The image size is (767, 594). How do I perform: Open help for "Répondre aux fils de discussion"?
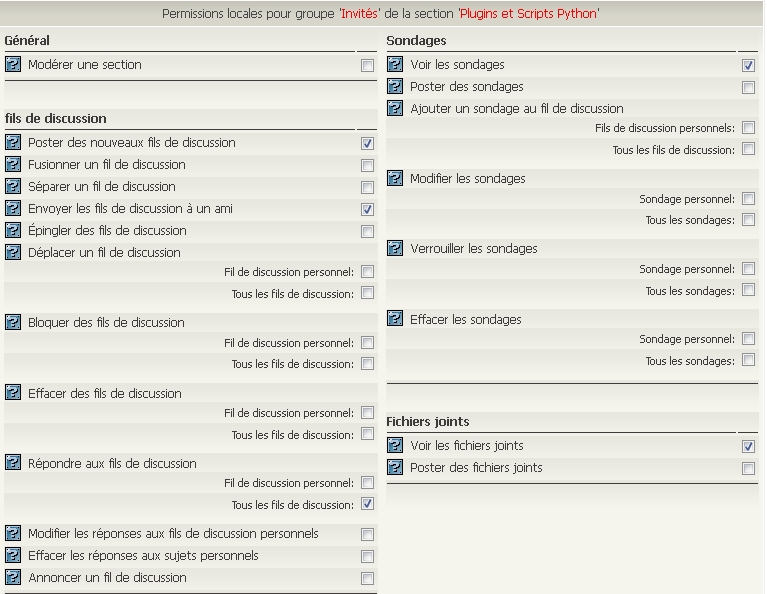pyautogui.click(x=13, y=462)
